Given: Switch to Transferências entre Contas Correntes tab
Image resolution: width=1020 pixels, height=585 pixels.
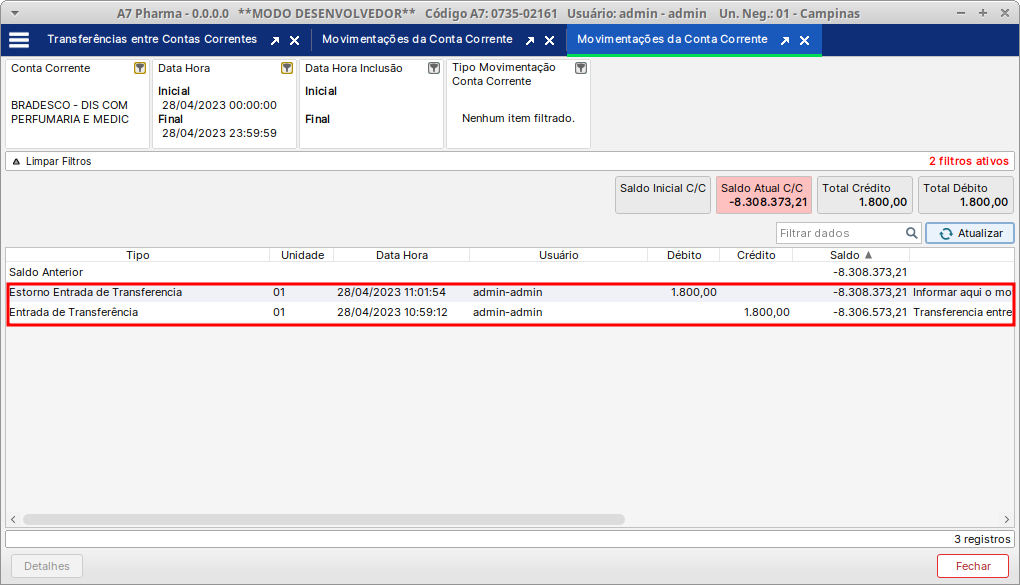Looking at the screenshot, I should (x=152, y=40).
